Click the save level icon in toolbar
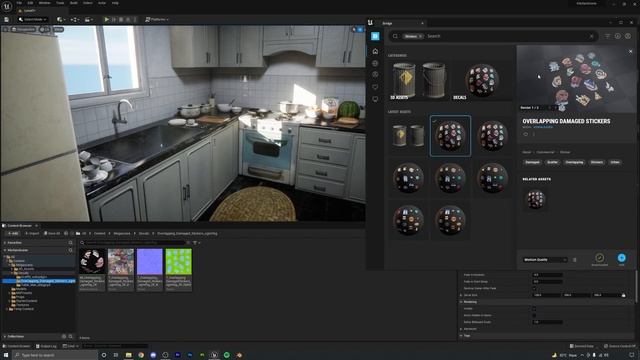 click(x=7, y=19)
